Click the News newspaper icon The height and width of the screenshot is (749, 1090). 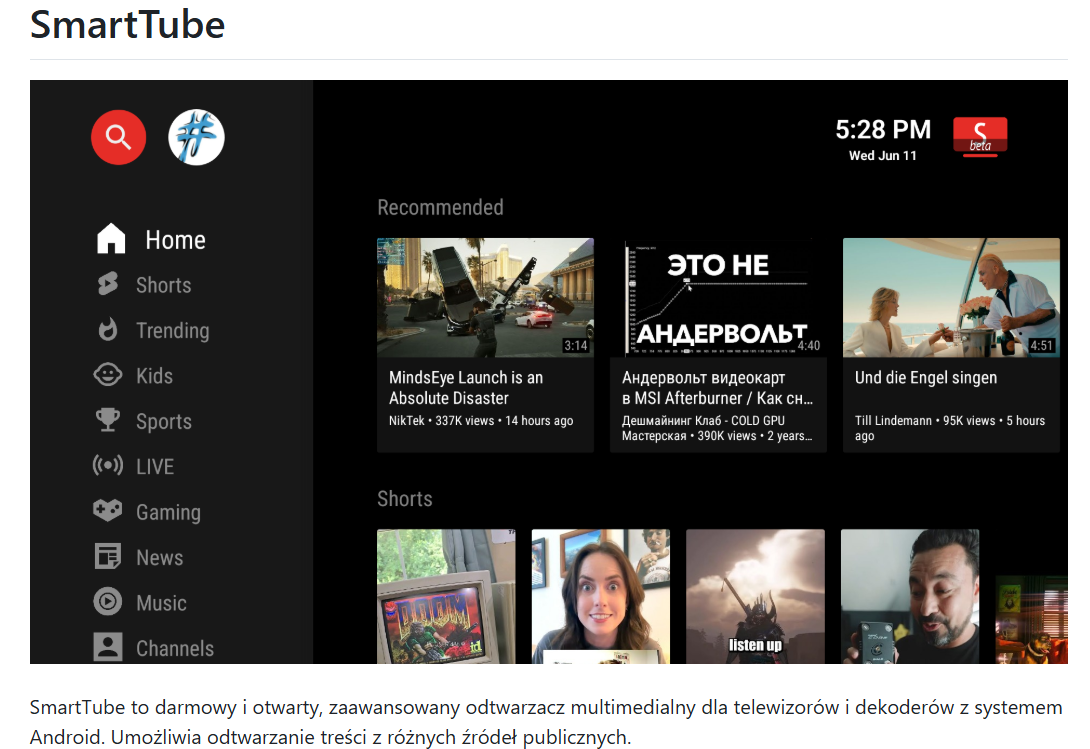click(108, 556)
